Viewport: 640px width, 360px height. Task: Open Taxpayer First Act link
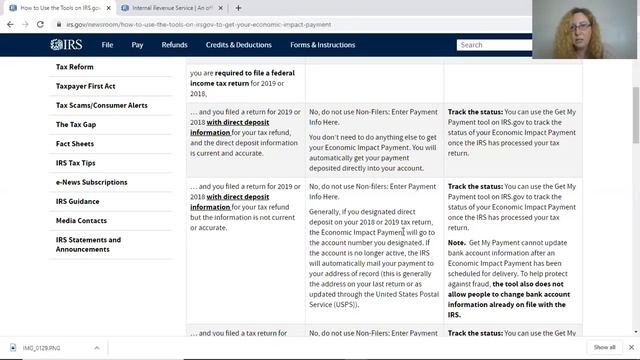[x=86, y=86]
